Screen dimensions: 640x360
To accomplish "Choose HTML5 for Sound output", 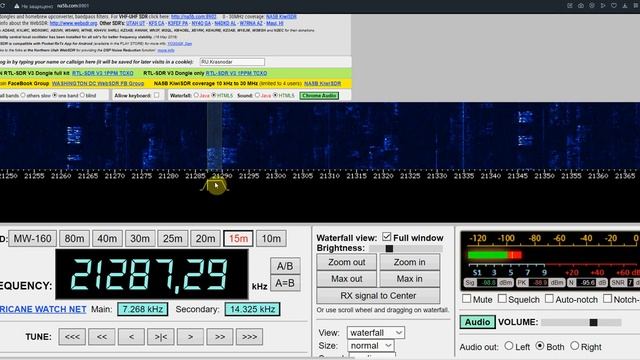I will [276, 95].
